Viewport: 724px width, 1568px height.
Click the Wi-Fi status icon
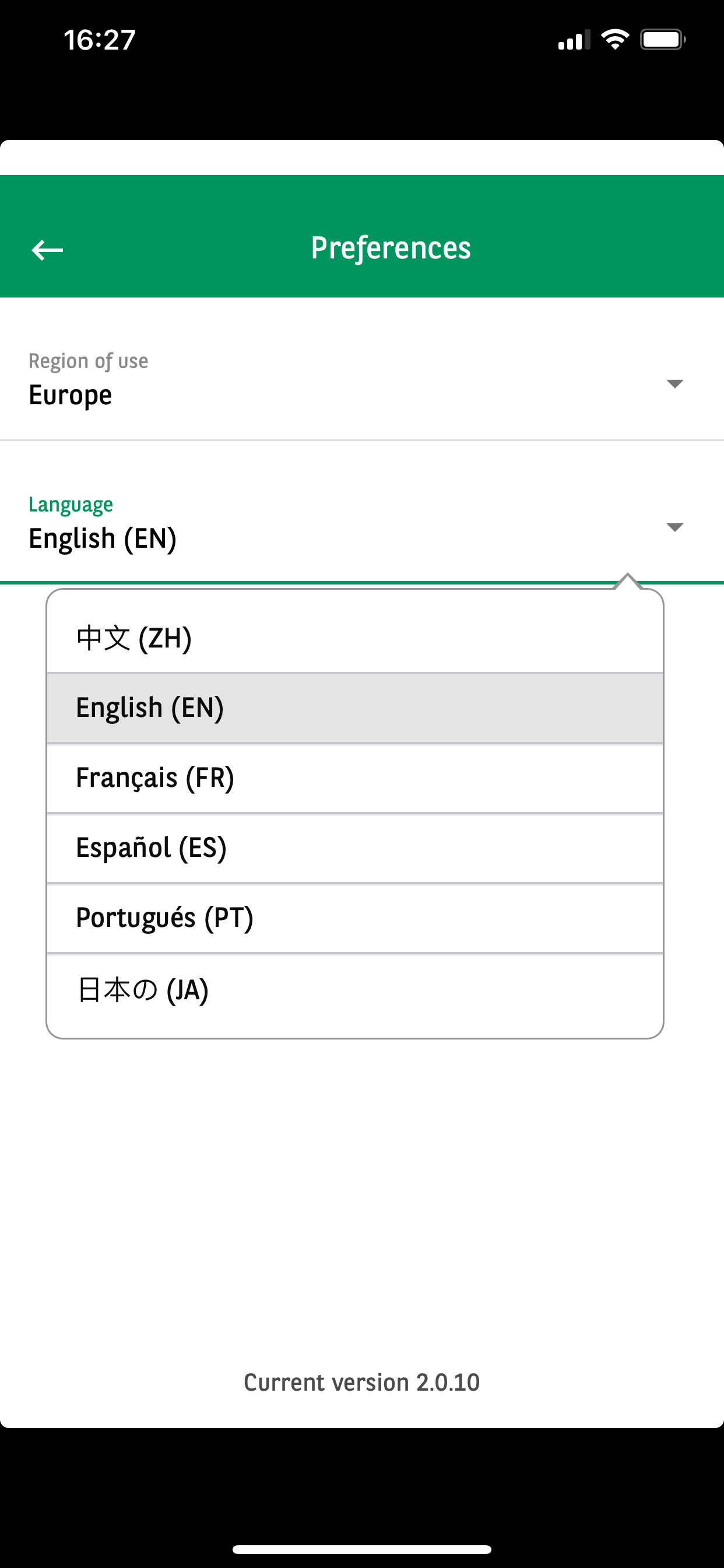(x=614, y=40)
